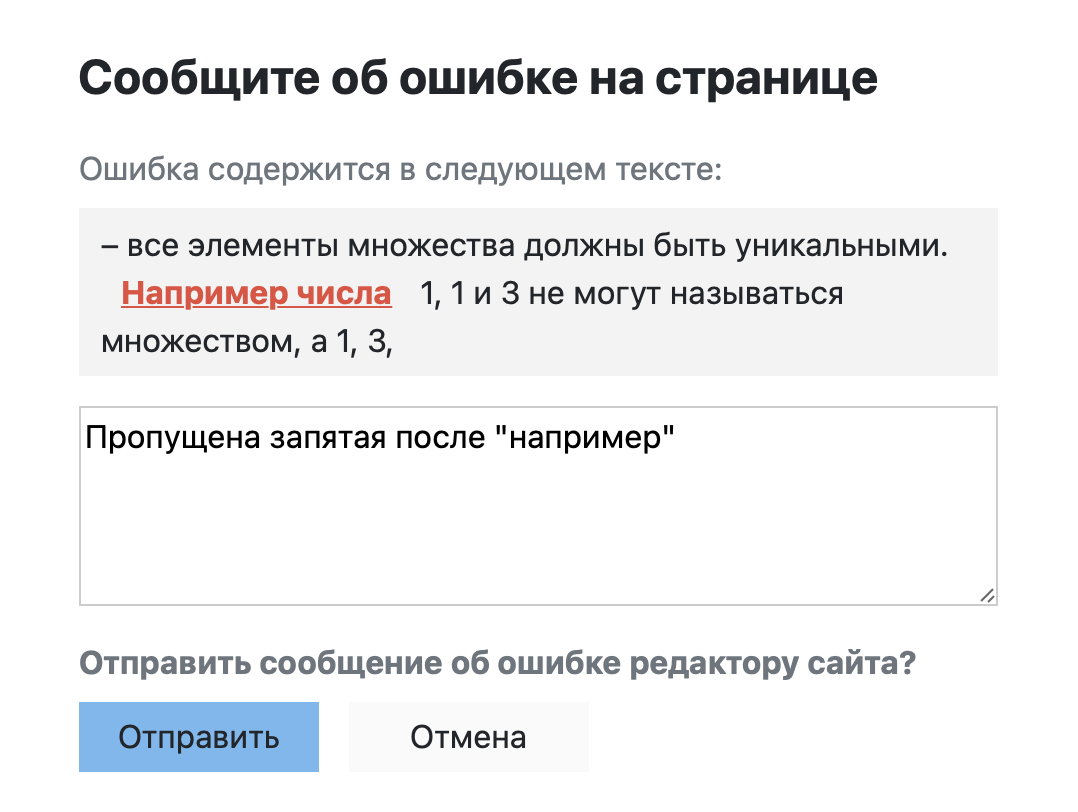The width and height of the screenshot is (1078, 812).
Task: Click the dash starting the quoted error text
Action: coord(110,246)
